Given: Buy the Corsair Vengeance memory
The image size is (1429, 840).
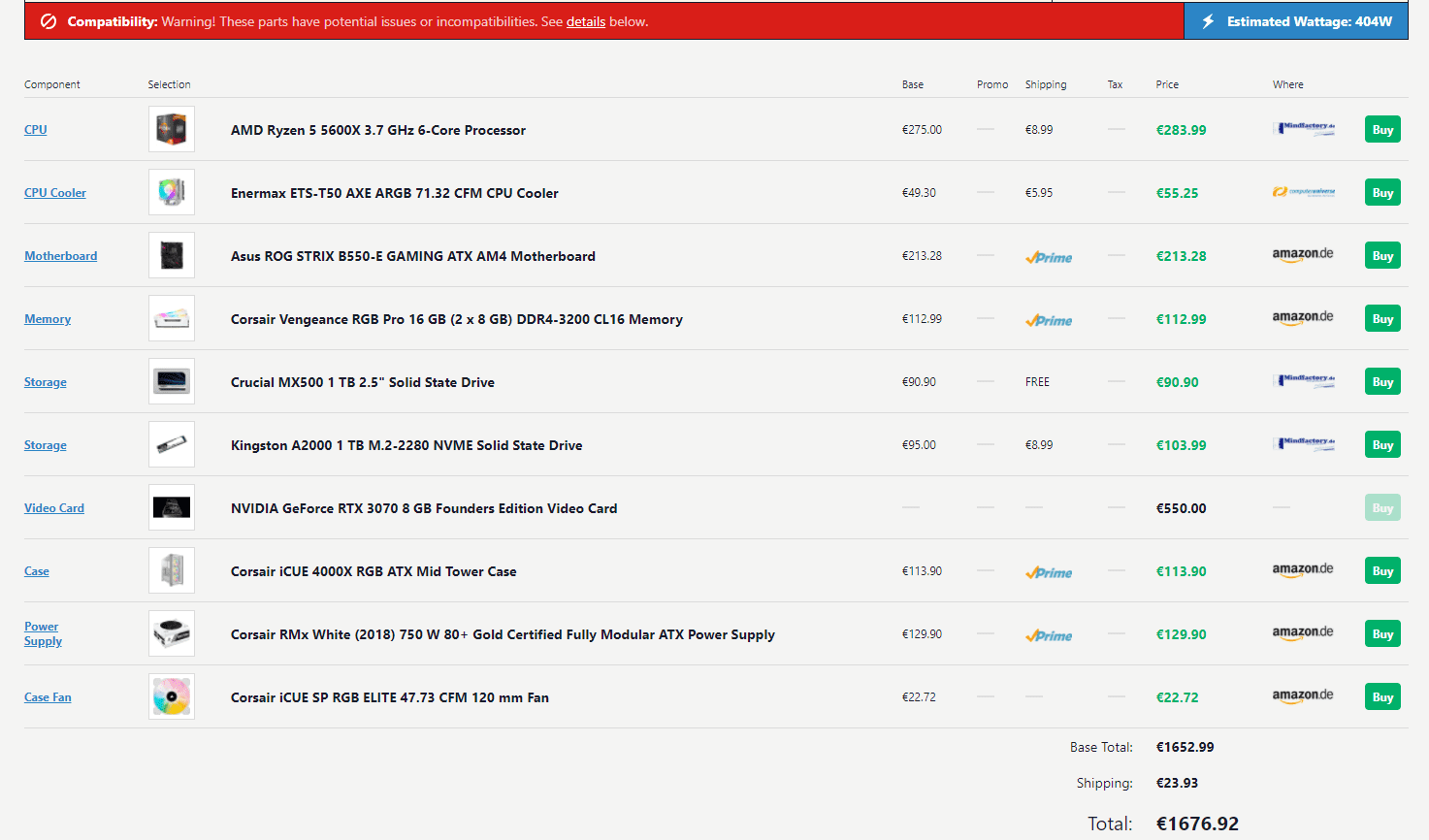Looking at the screenshot, I should [1382, 319].
